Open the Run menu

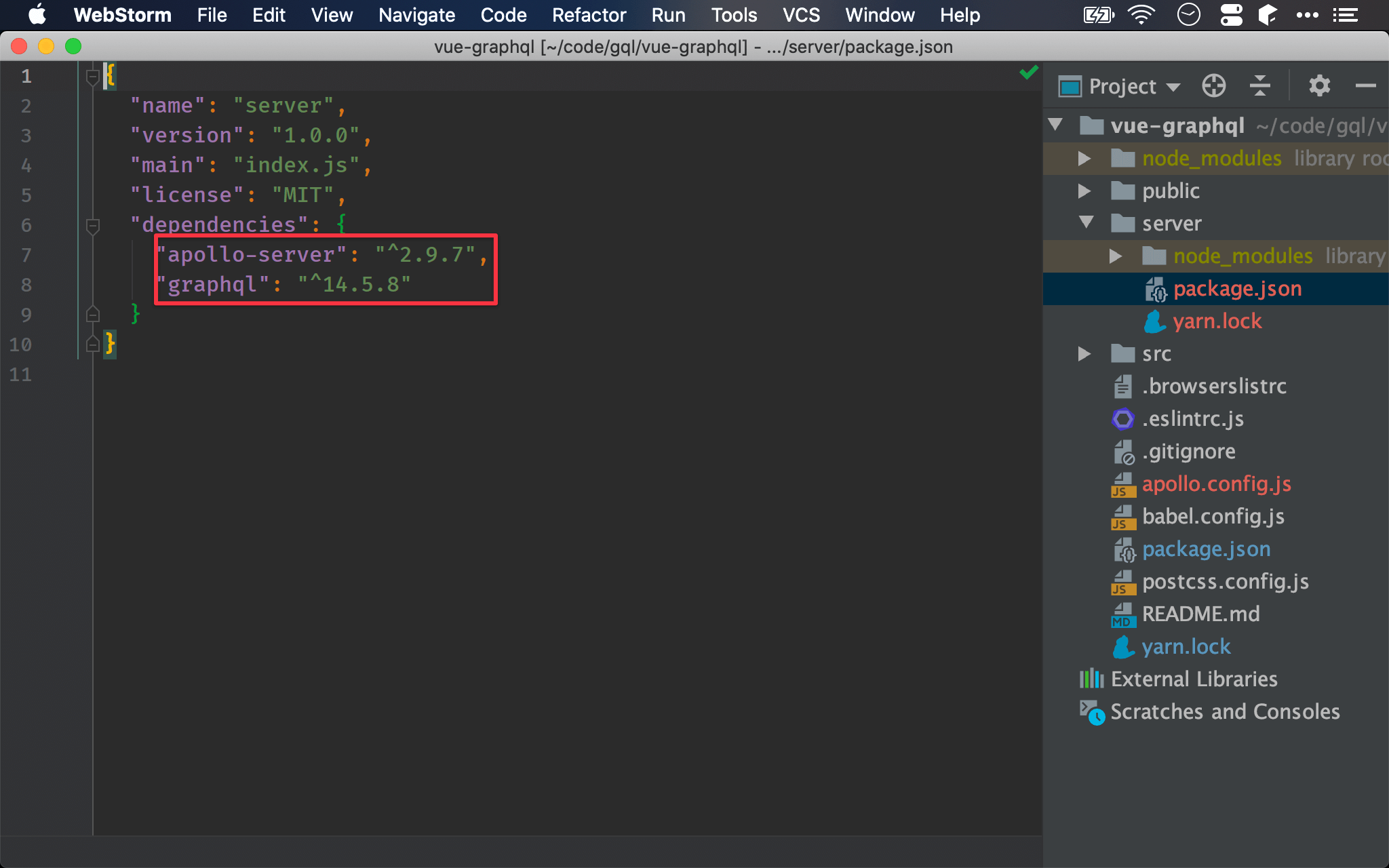click(668, 15)
